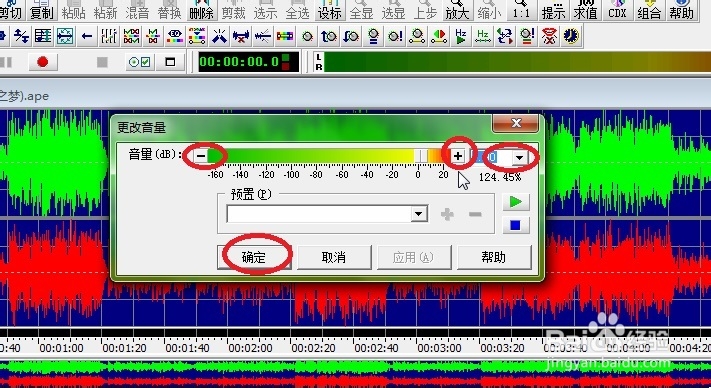Expand the 预置 preset dropdown list

(419, 213)
